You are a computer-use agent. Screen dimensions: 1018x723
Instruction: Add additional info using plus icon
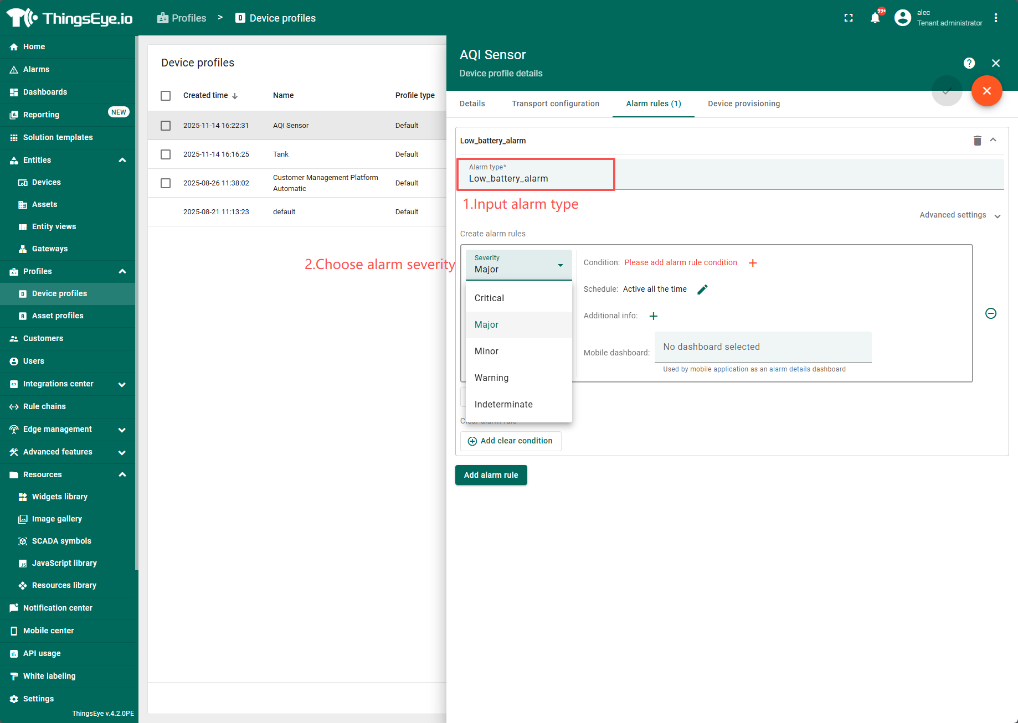[654, 316]
